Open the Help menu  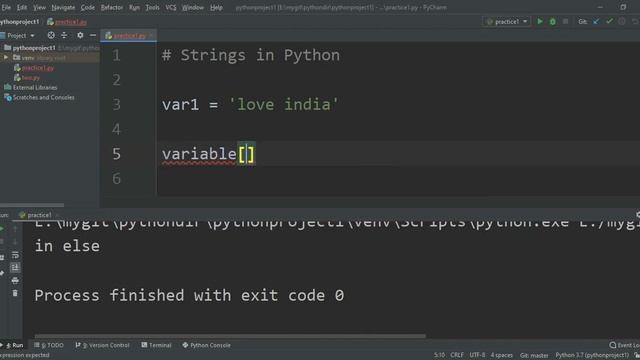coord(216,7)
